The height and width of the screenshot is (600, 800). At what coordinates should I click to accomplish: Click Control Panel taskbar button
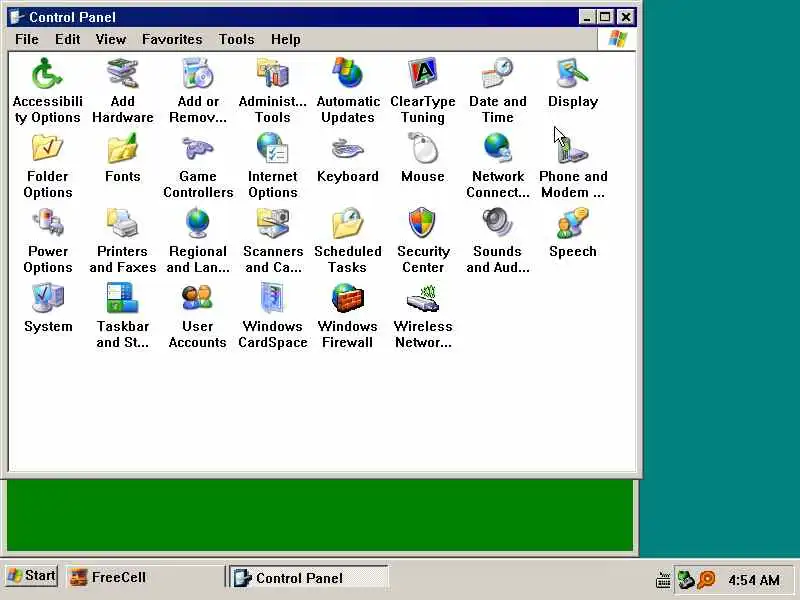pos(309,578)
